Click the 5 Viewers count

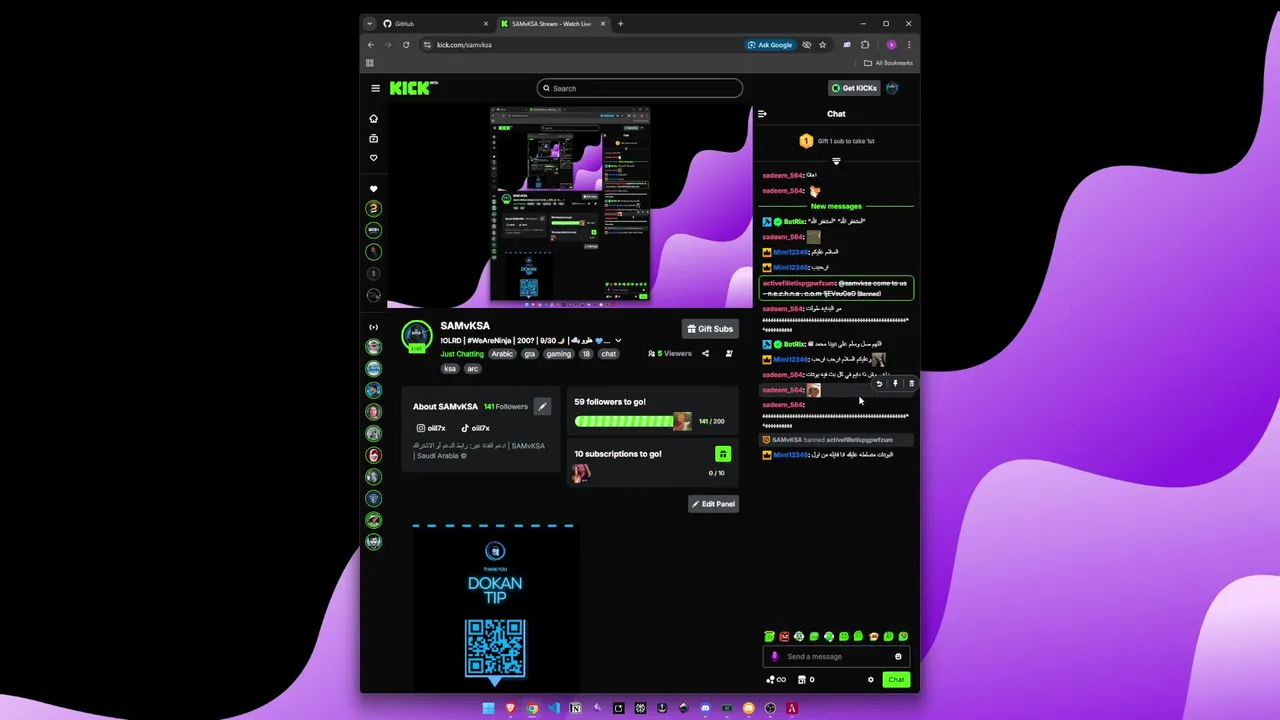click(x=670, y=353)
